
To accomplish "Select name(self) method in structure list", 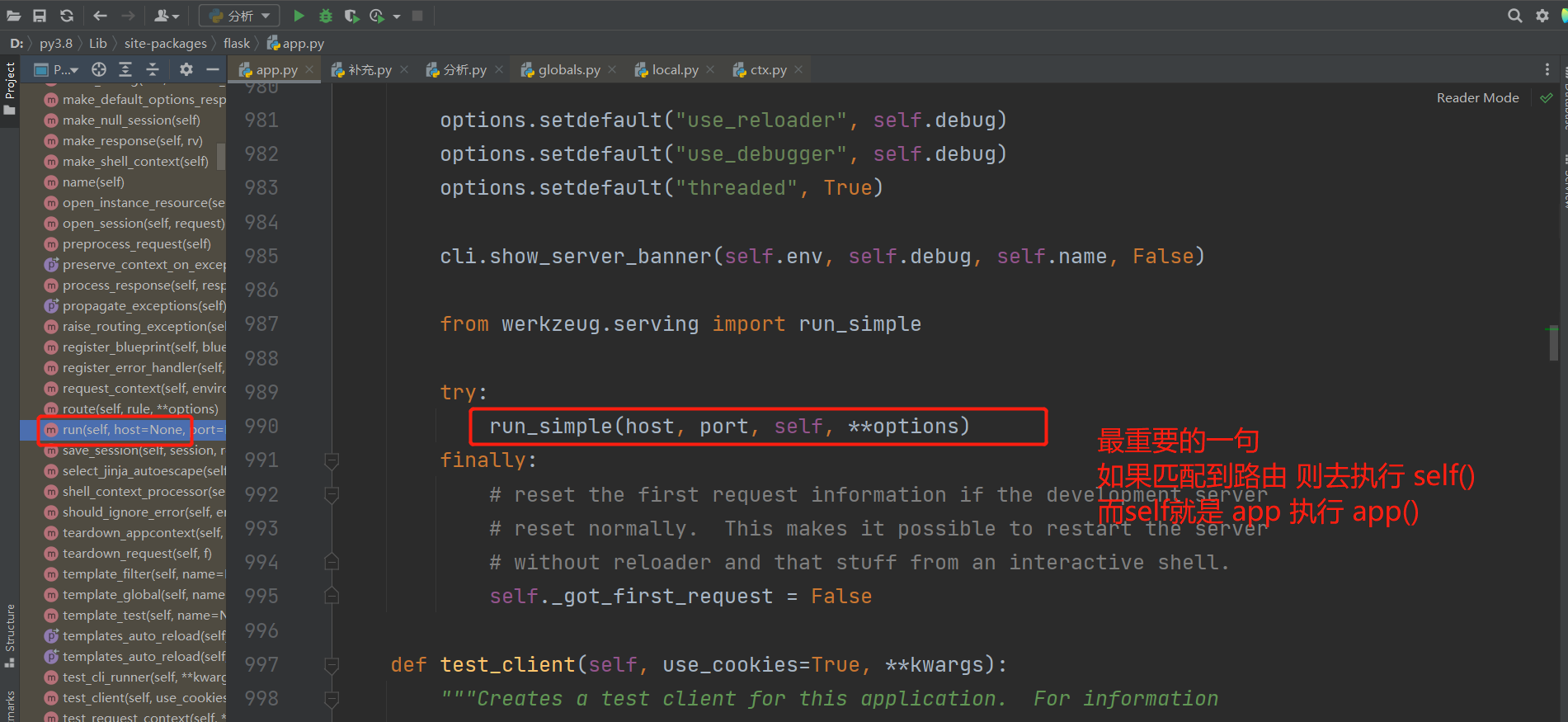I will pyautogui.click(x=93, y=182).
